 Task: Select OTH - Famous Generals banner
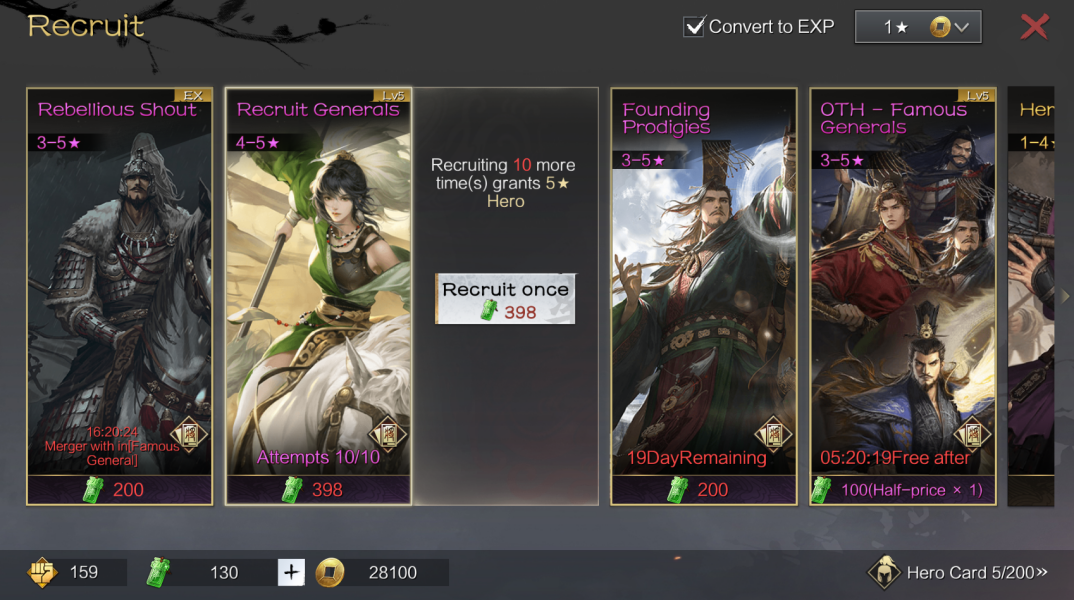click(x=903, y=296)
